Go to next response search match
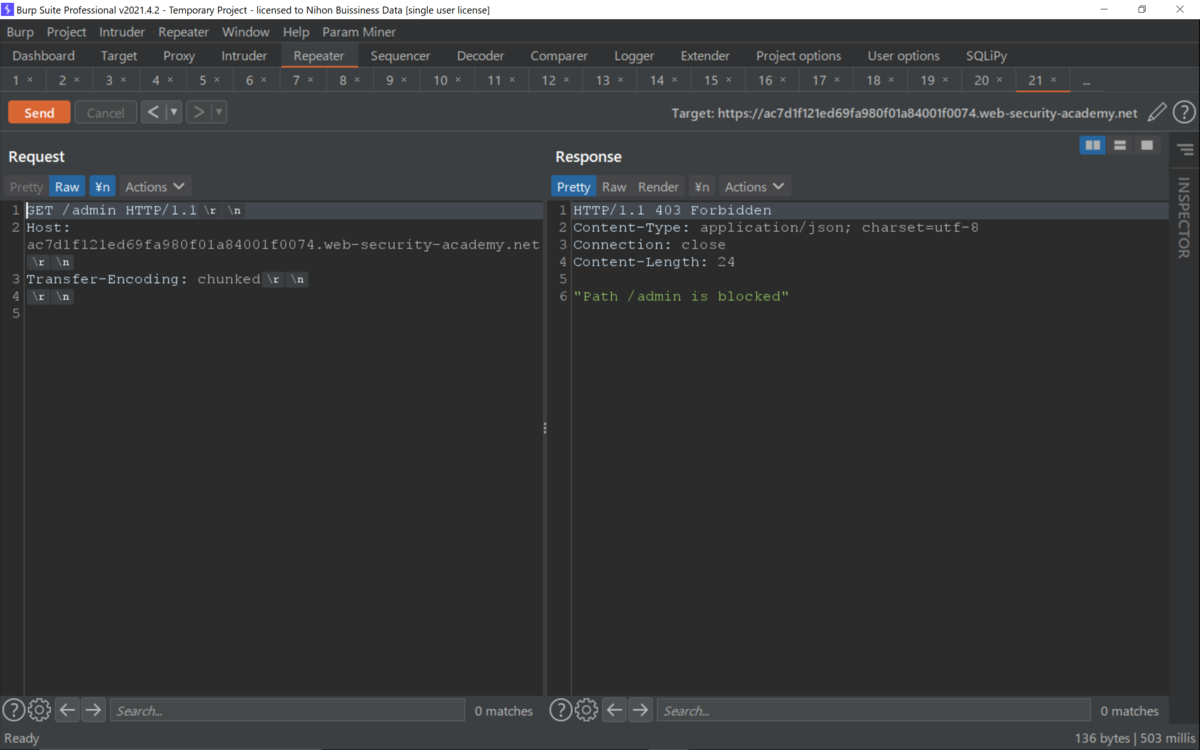1200x750 pixels. (x=641, y=710)
